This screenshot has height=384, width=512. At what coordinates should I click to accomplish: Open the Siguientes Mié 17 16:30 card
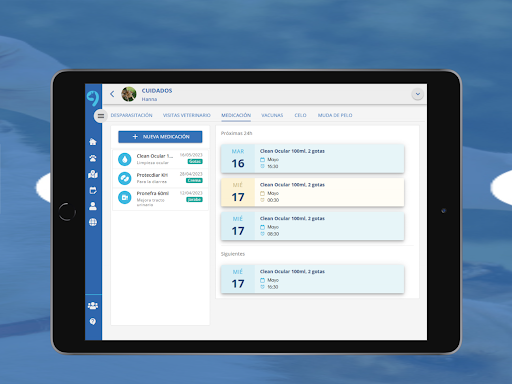312,279
